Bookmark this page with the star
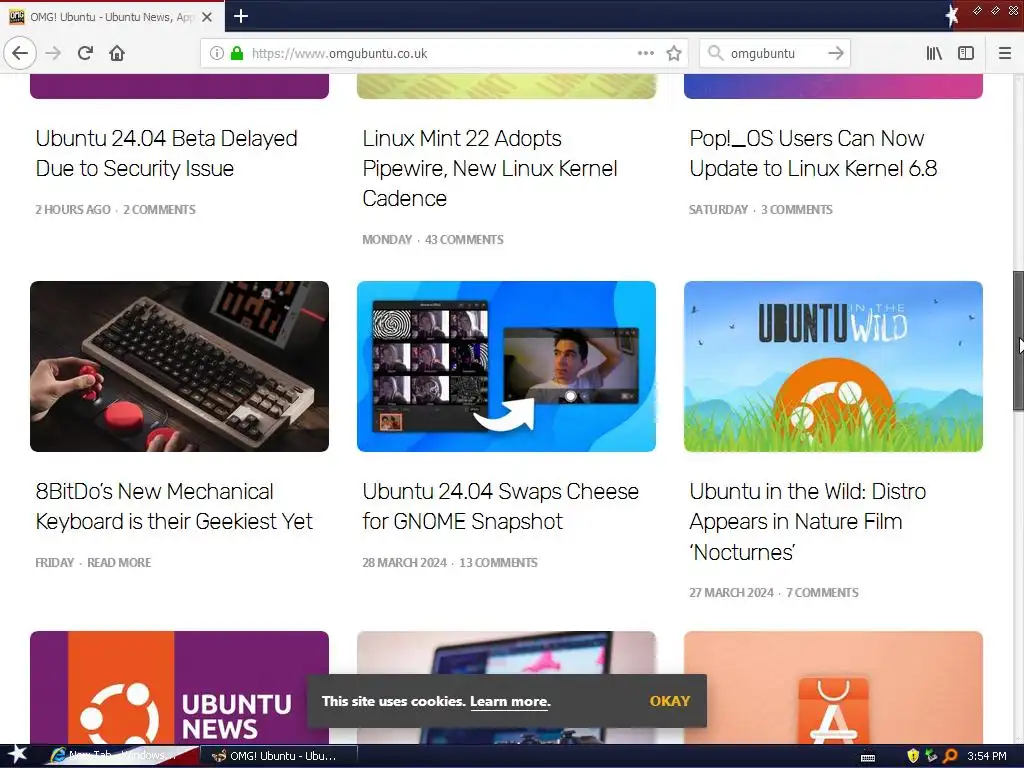 (674, 54)
